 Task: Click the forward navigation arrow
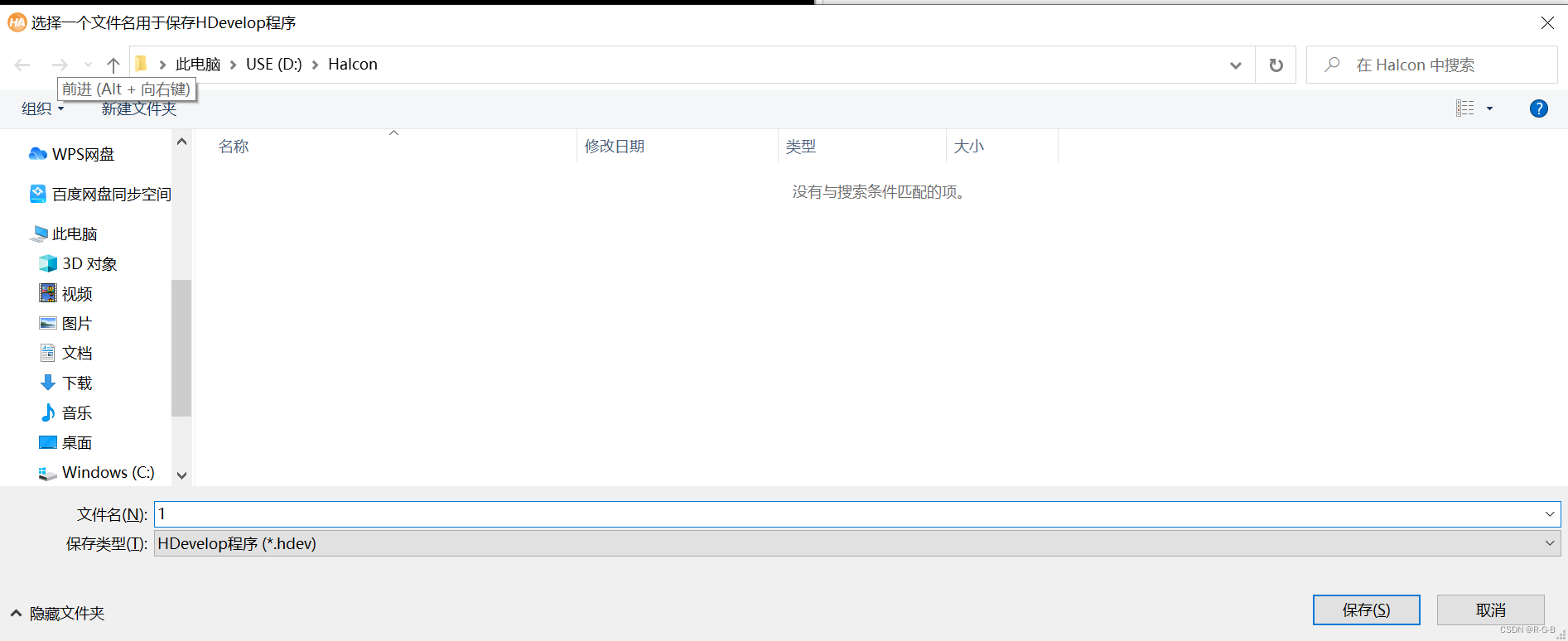point(60,65)
